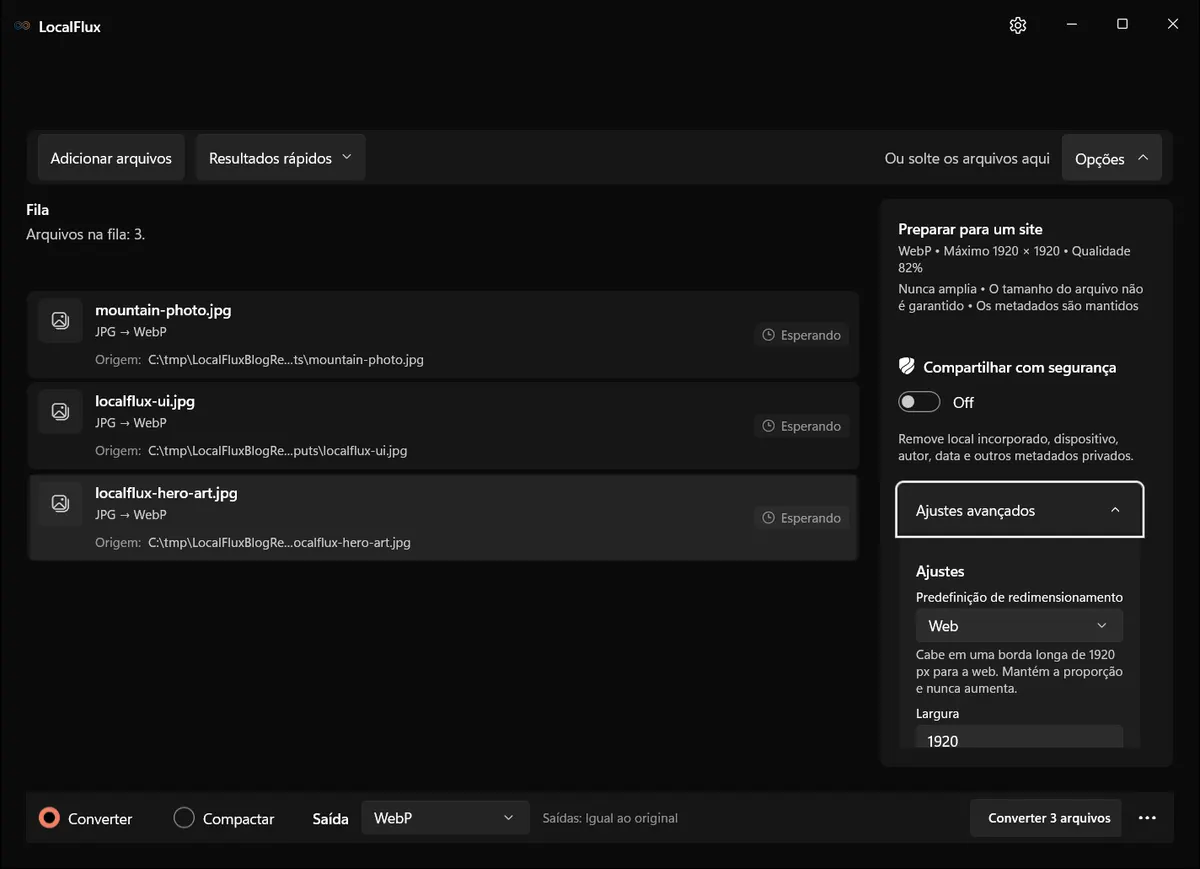Viewport: 1200px width, 869px height.
Task: Click Adicionar arquivos button
Action: 111,158
